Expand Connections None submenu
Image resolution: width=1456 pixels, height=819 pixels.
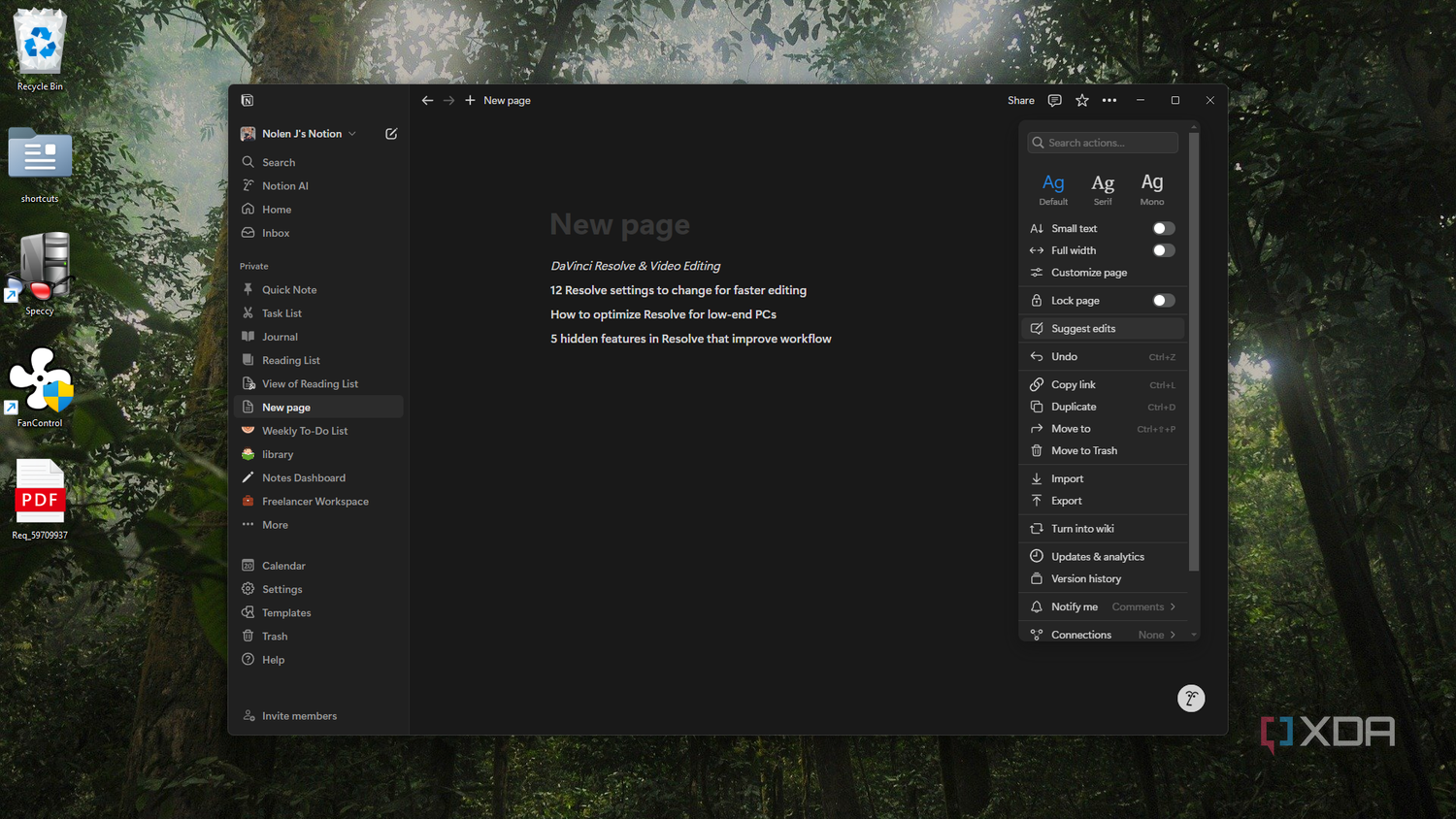coord(1105,635)
